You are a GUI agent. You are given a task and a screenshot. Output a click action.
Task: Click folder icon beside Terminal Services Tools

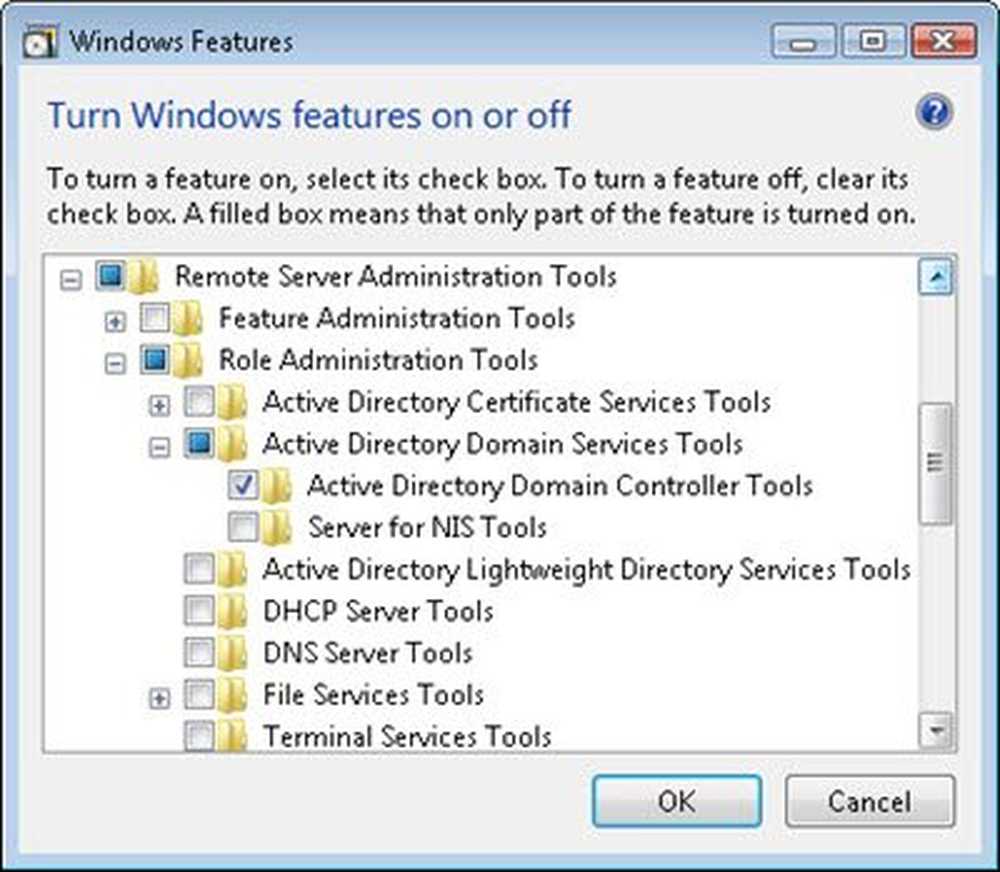232,736
